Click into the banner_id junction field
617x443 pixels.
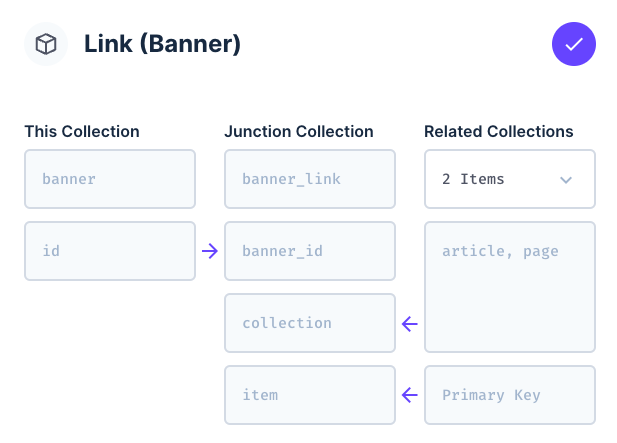click(310, 251)
